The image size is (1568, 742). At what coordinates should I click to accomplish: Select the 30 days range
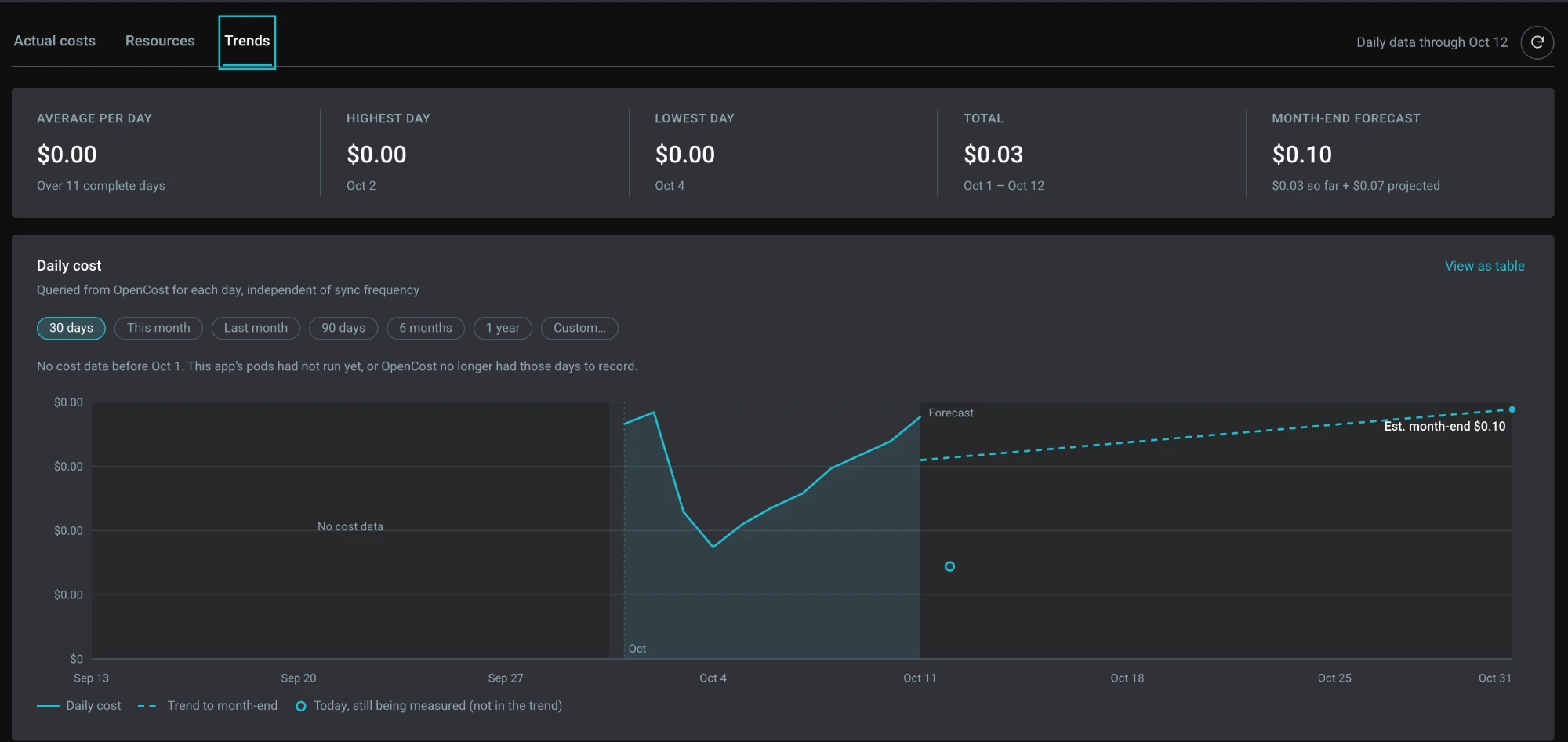coord(71,328)
